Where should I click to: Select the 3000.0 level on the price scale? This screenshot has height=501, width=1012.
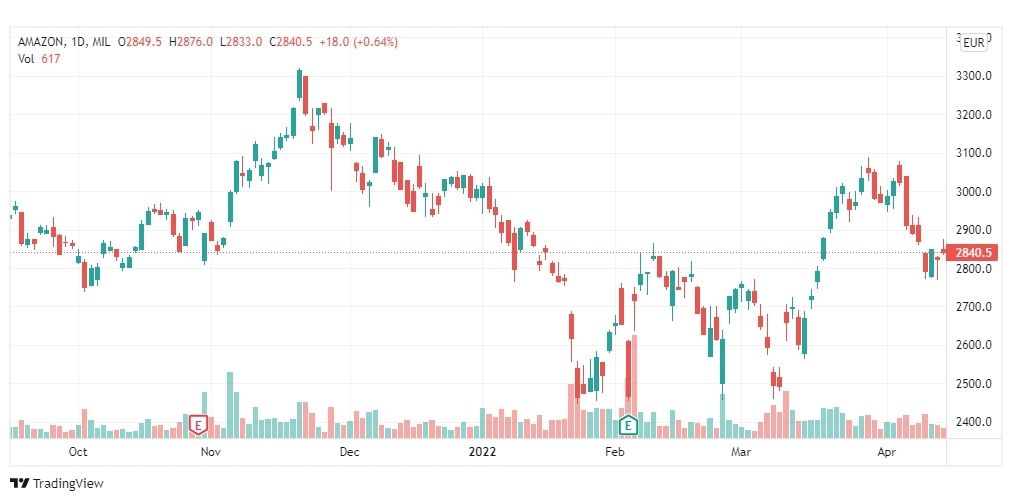973,192
